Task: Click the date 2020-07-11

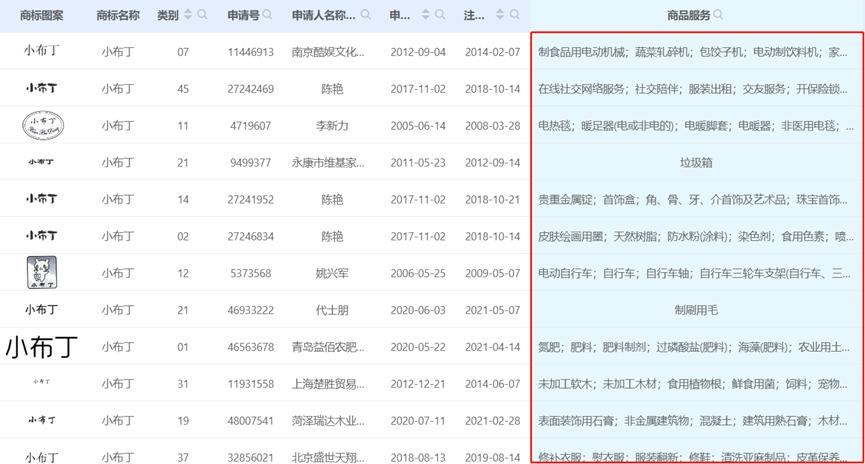Action: [418, 421]
